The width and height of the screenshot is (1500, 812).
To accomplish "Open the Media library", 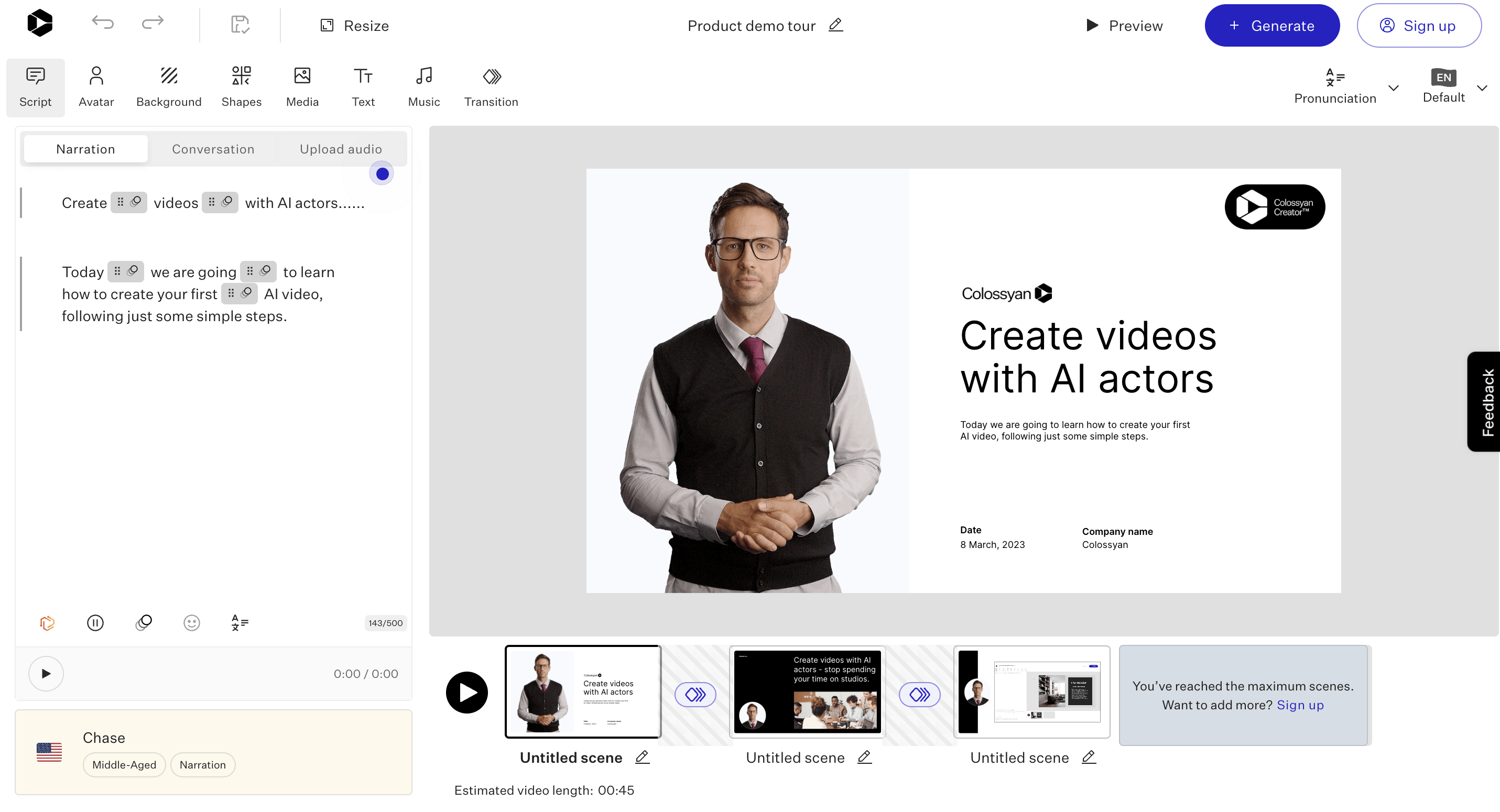I will tap(302, 87).
